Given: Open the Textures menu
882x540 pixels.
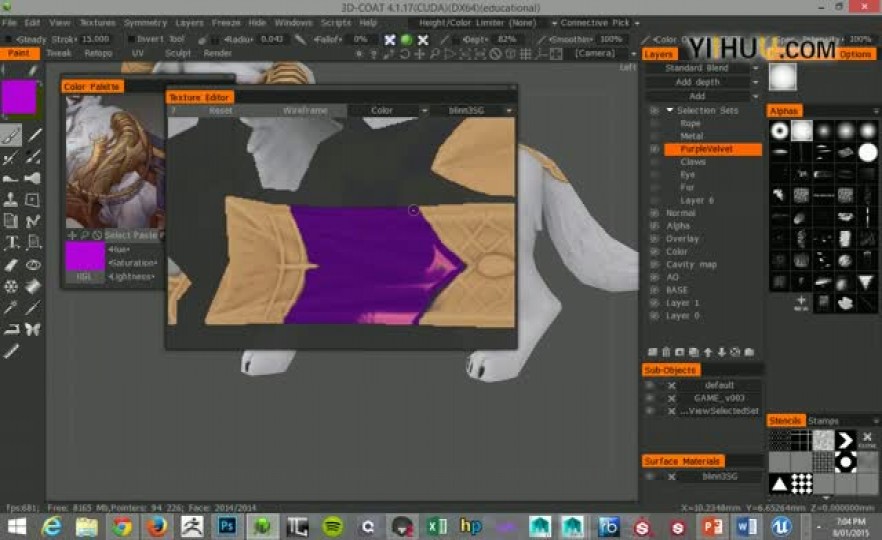Looking at the screenshot, I should (x=97, y=22).
